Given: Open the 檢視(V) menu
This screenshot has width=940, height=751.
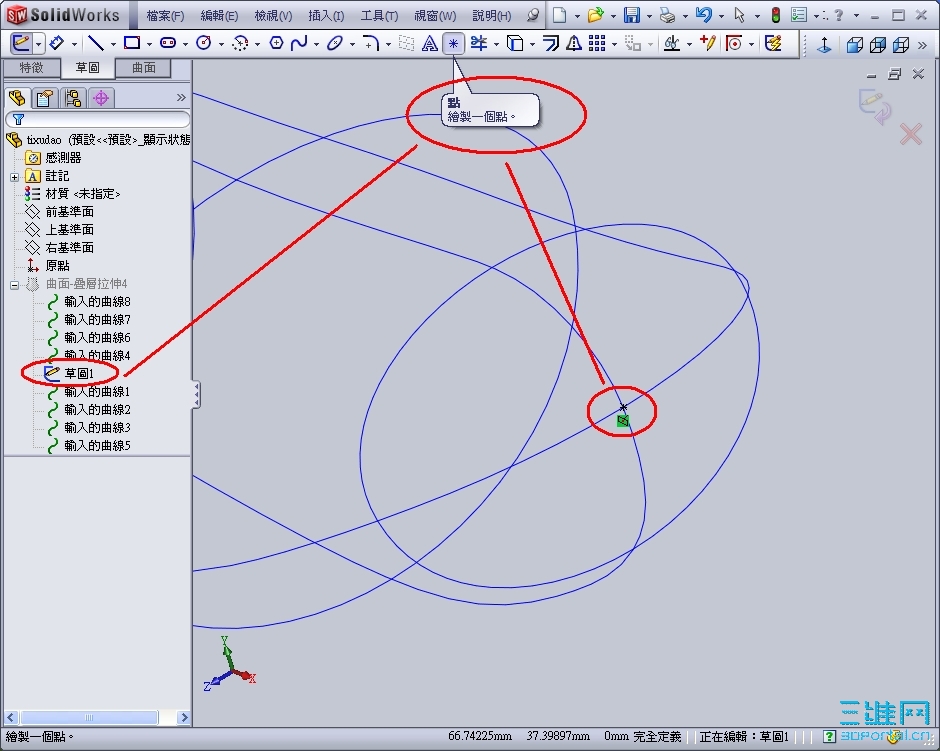Looking at the screenshot, I should [x=273, y=16].
